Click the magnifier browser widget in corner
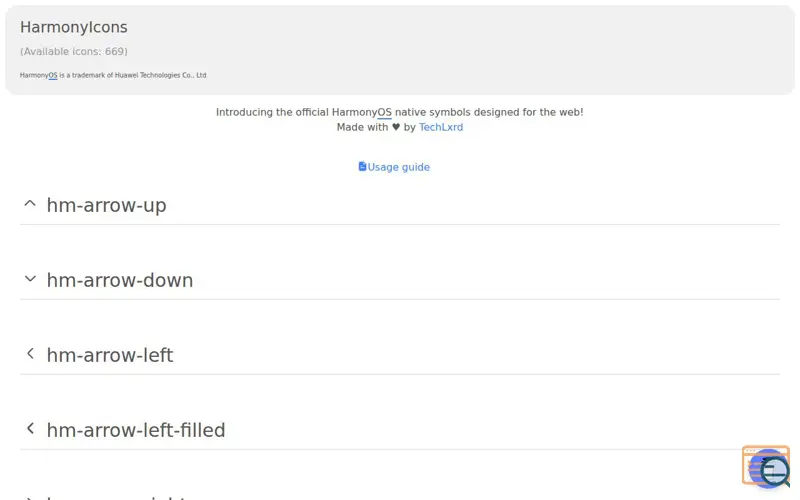Viewport: 800px width, 500px height. point(766,467)
